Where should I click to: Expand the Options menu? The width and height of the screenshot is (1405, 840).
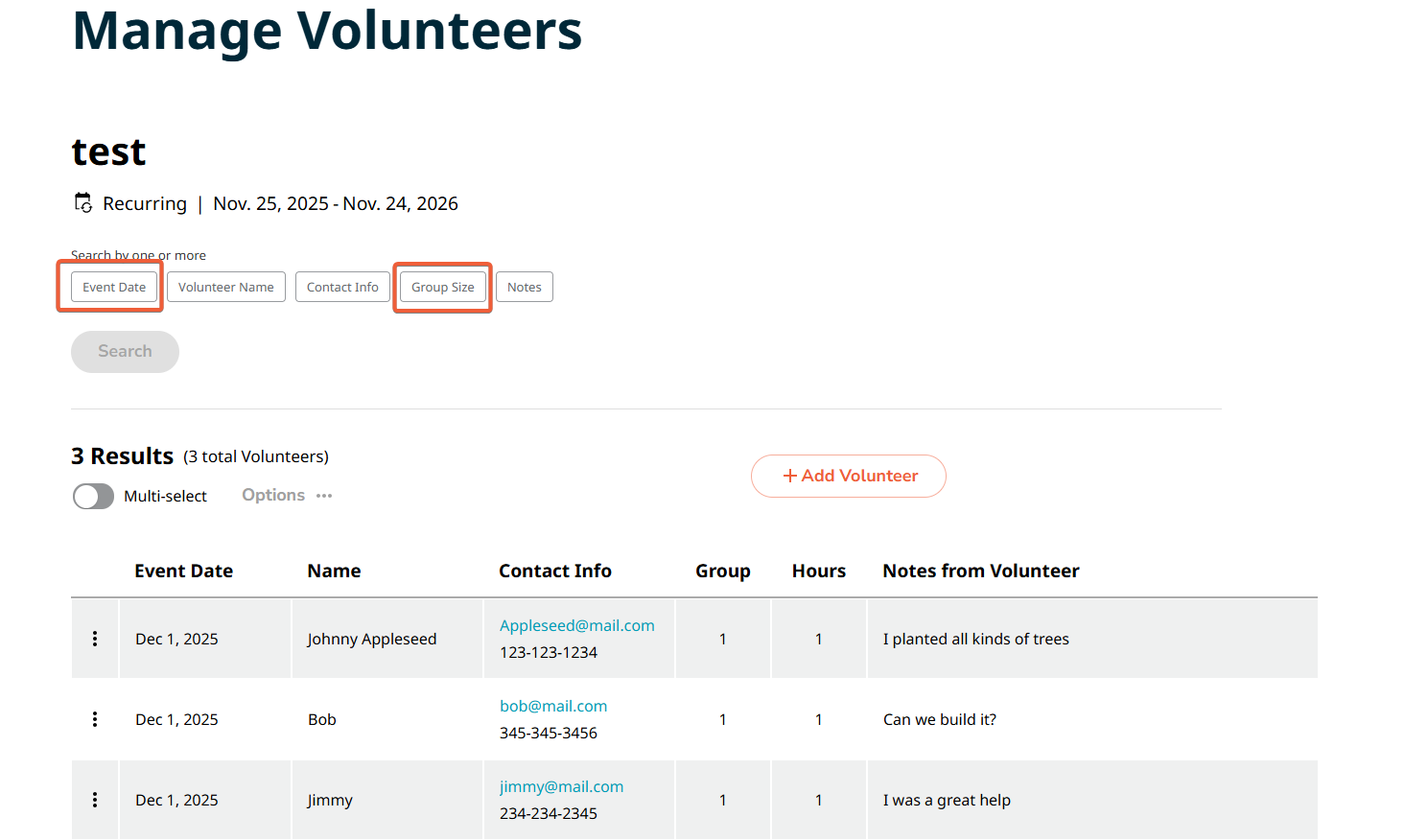click(273, 495)
